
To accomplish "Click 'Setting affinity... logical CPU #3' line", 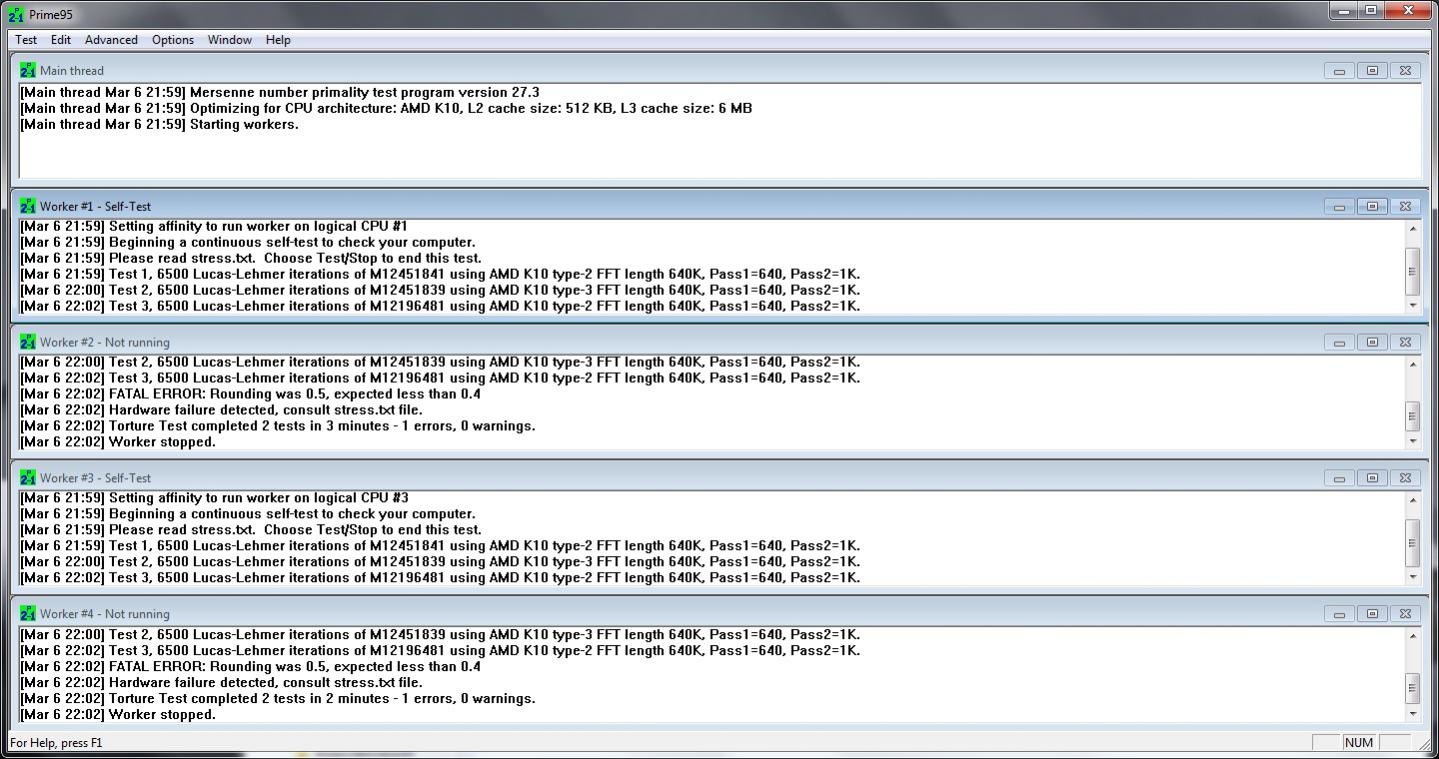I will (x=214, y=498).
